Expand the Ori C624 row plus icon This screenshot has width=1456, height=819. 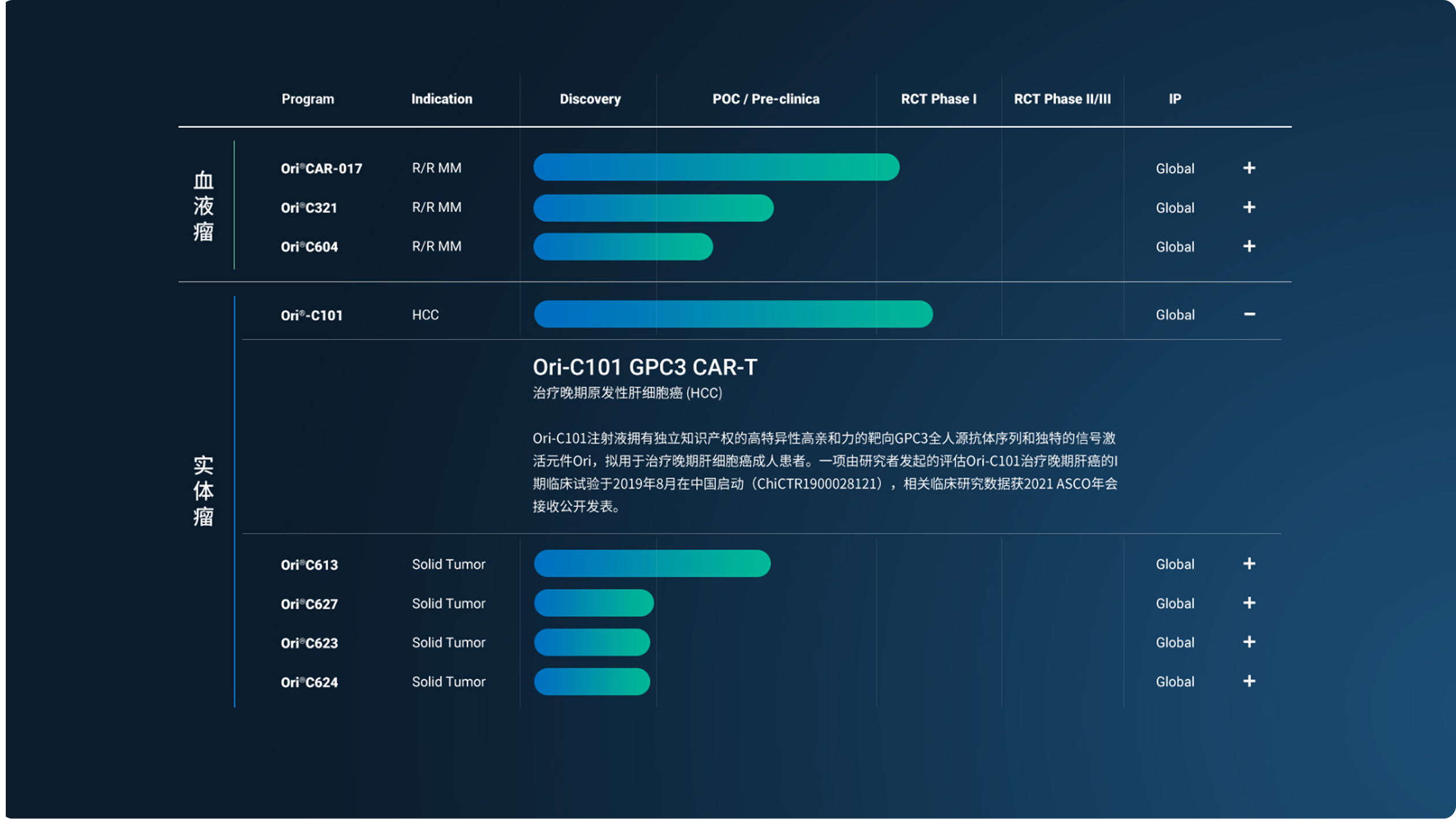[x=1249, y=682]
